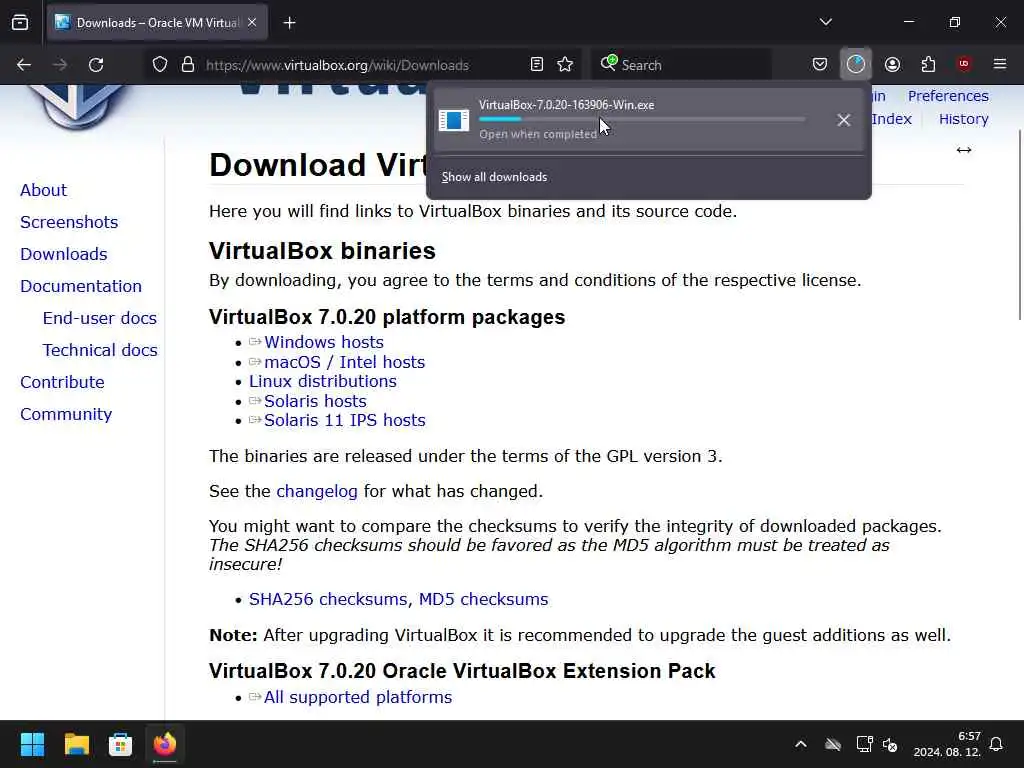The image size is (1024, 768).
Task: Open SHA256 checksums link
Action: (x=328, y=599)
